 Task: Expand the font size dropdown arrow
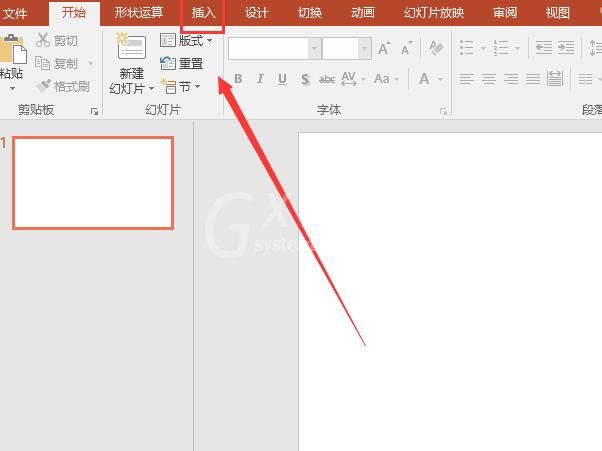pos(364,48)
